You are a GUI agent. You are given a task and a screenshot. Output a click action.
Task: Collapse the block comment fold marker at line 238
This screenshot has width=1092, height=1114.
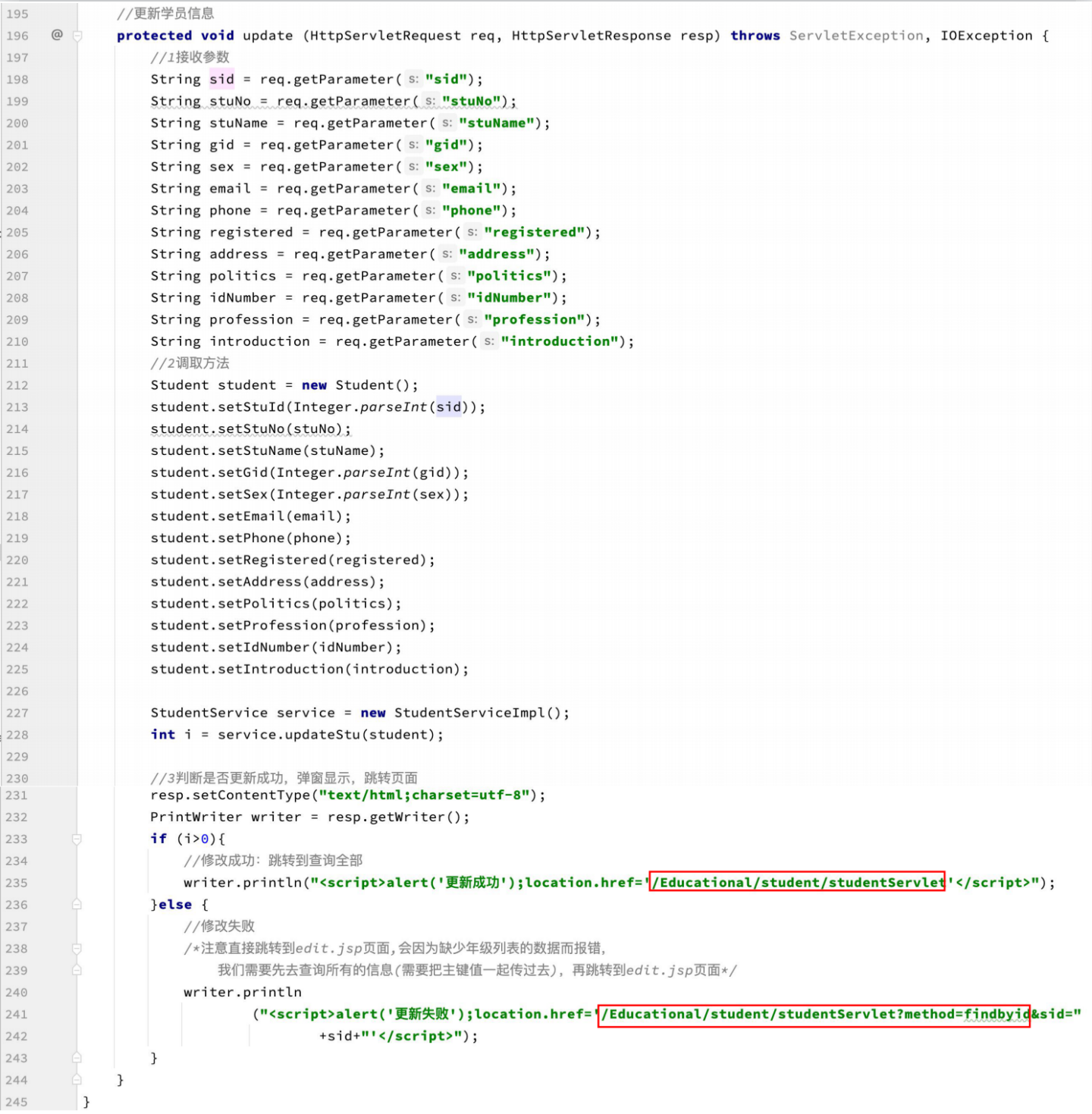(77, 949)
